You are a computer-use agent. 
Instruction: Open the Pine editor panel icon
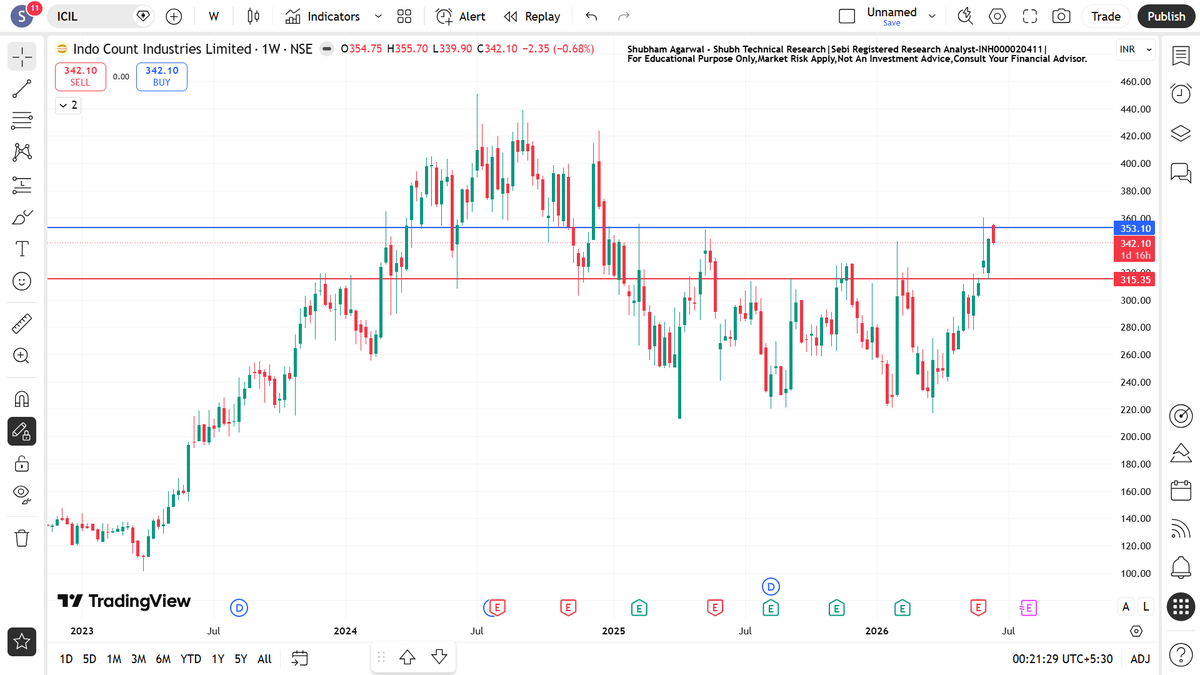coord(1180,452)
